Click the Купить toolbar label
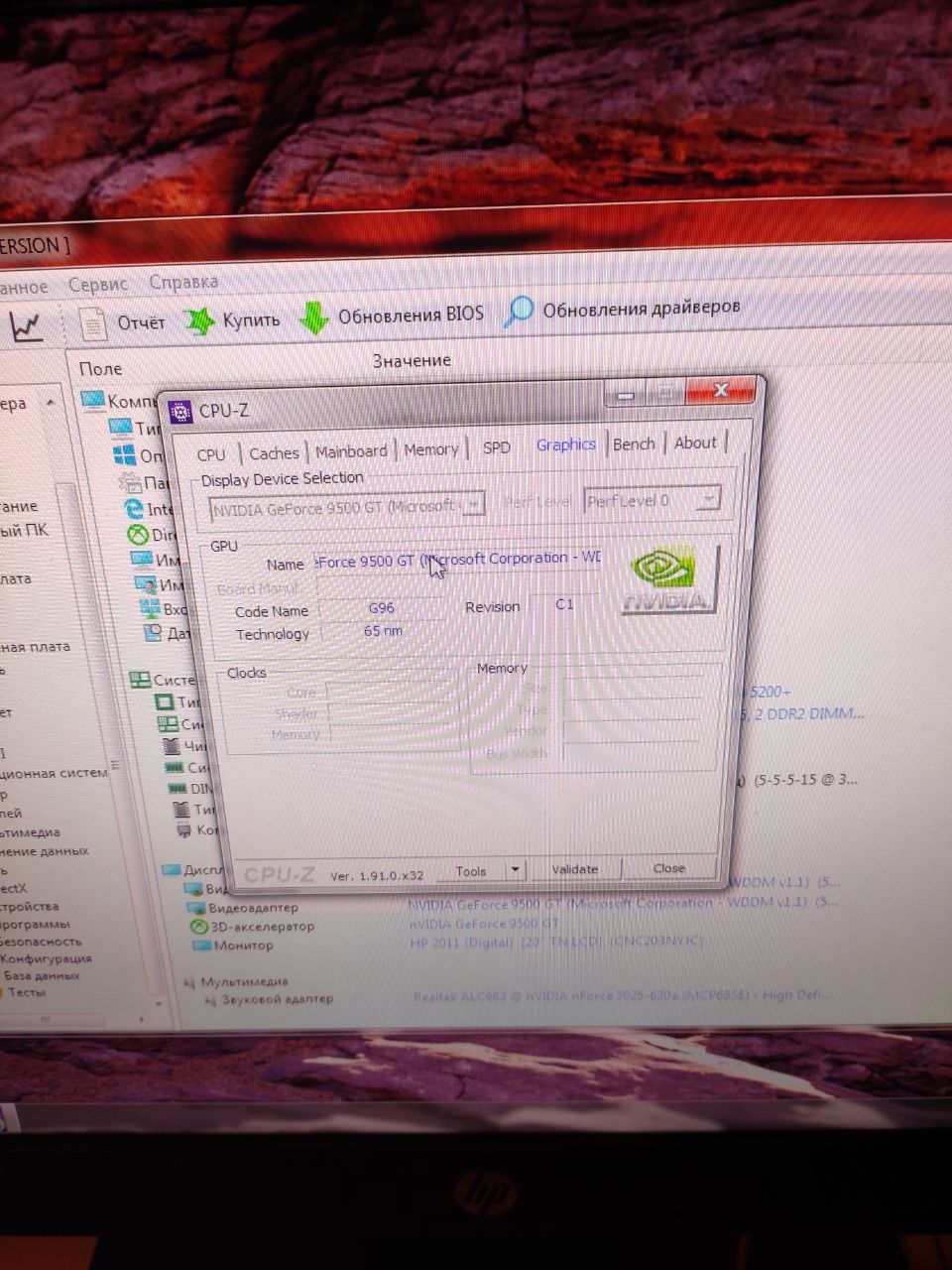 pos(251,319)
